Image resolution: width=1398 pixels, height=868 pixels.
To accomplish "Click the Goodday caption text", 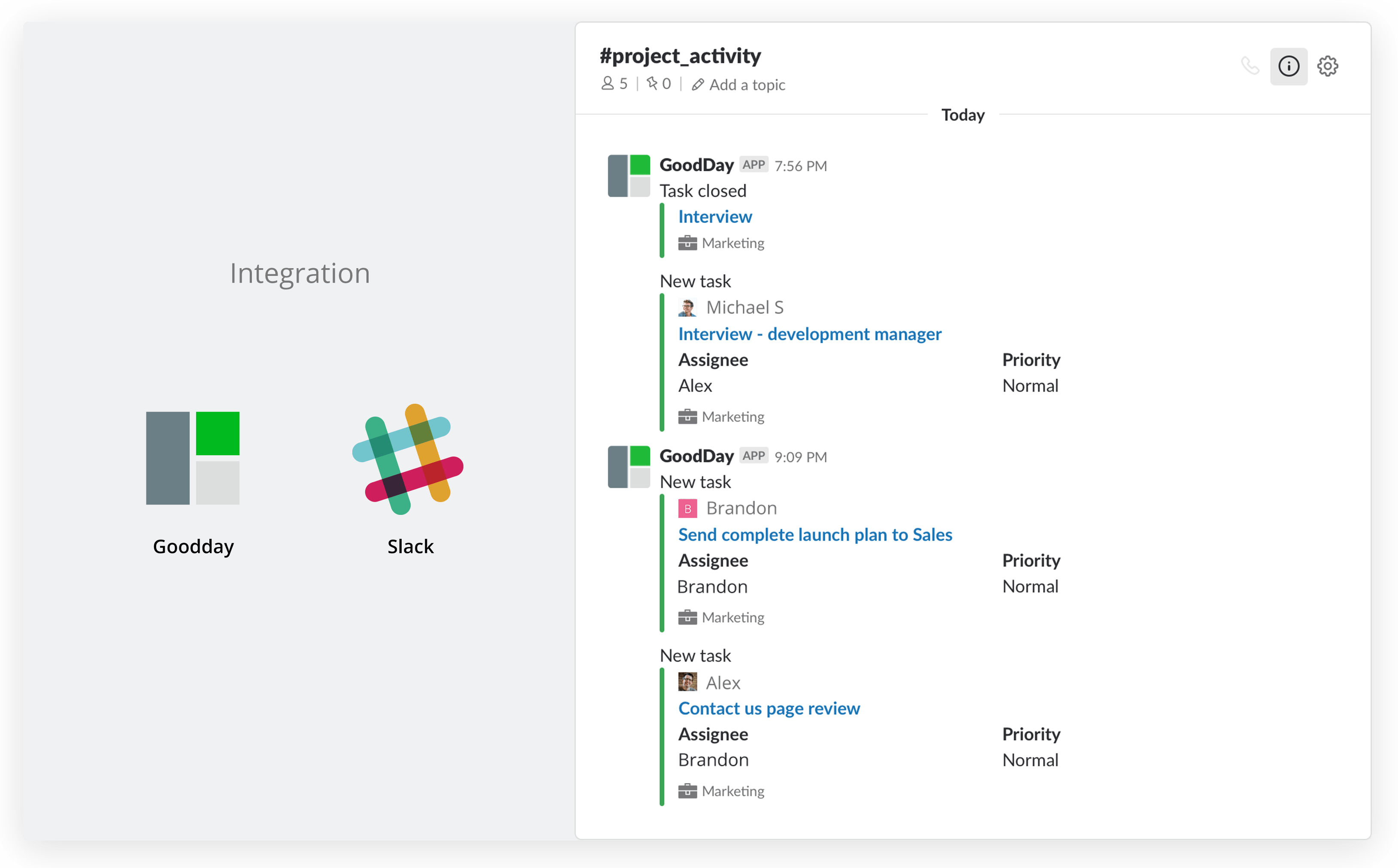I will coord(194,547).
